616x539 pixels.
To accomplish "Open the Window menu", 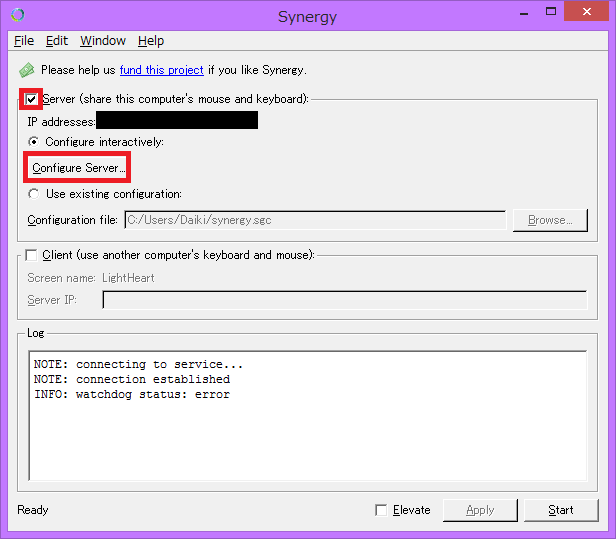I will 103,41.
